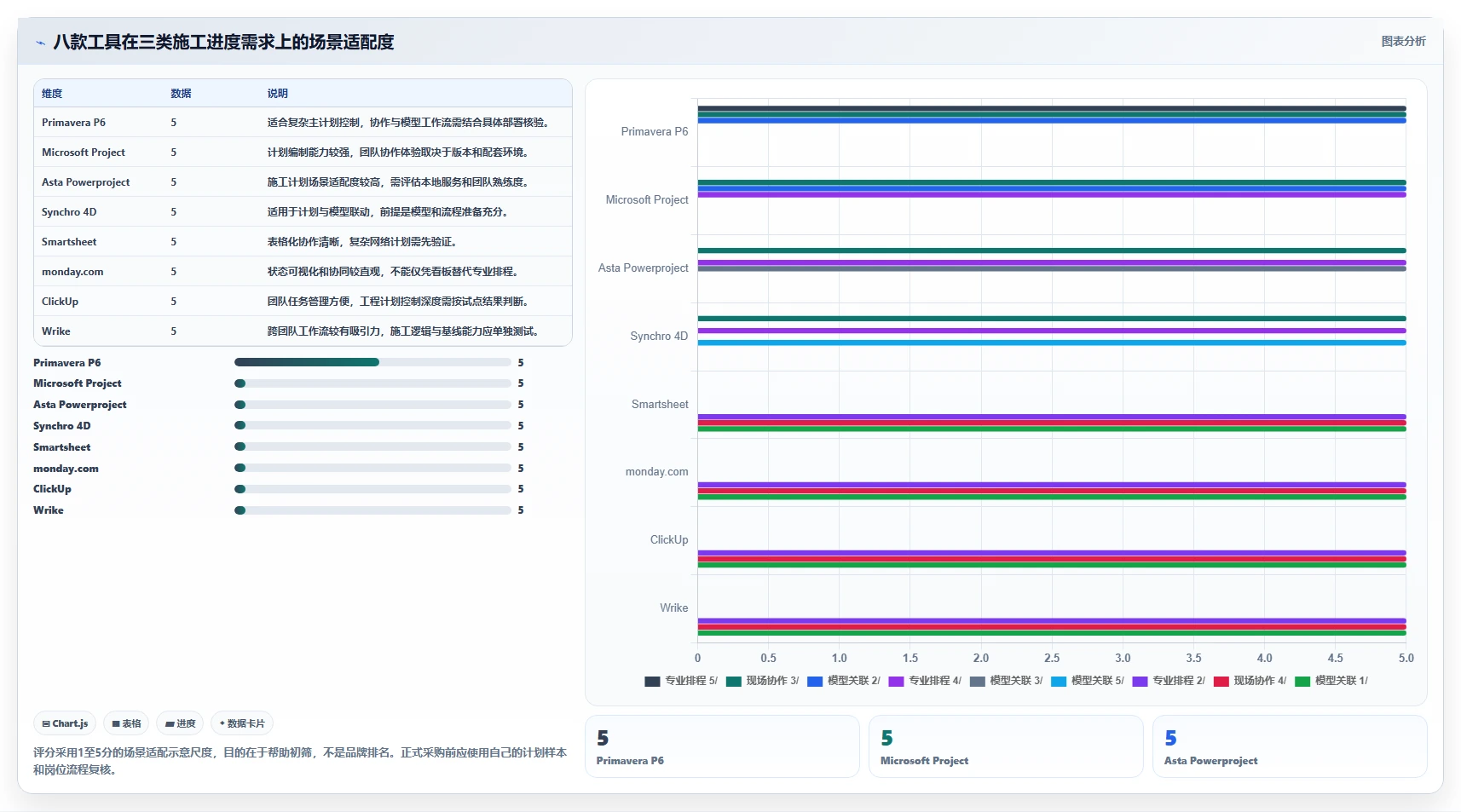Click the Chart.js chip icon
The width and height of the screenshot is (1461, 812).
pos(46,723)
